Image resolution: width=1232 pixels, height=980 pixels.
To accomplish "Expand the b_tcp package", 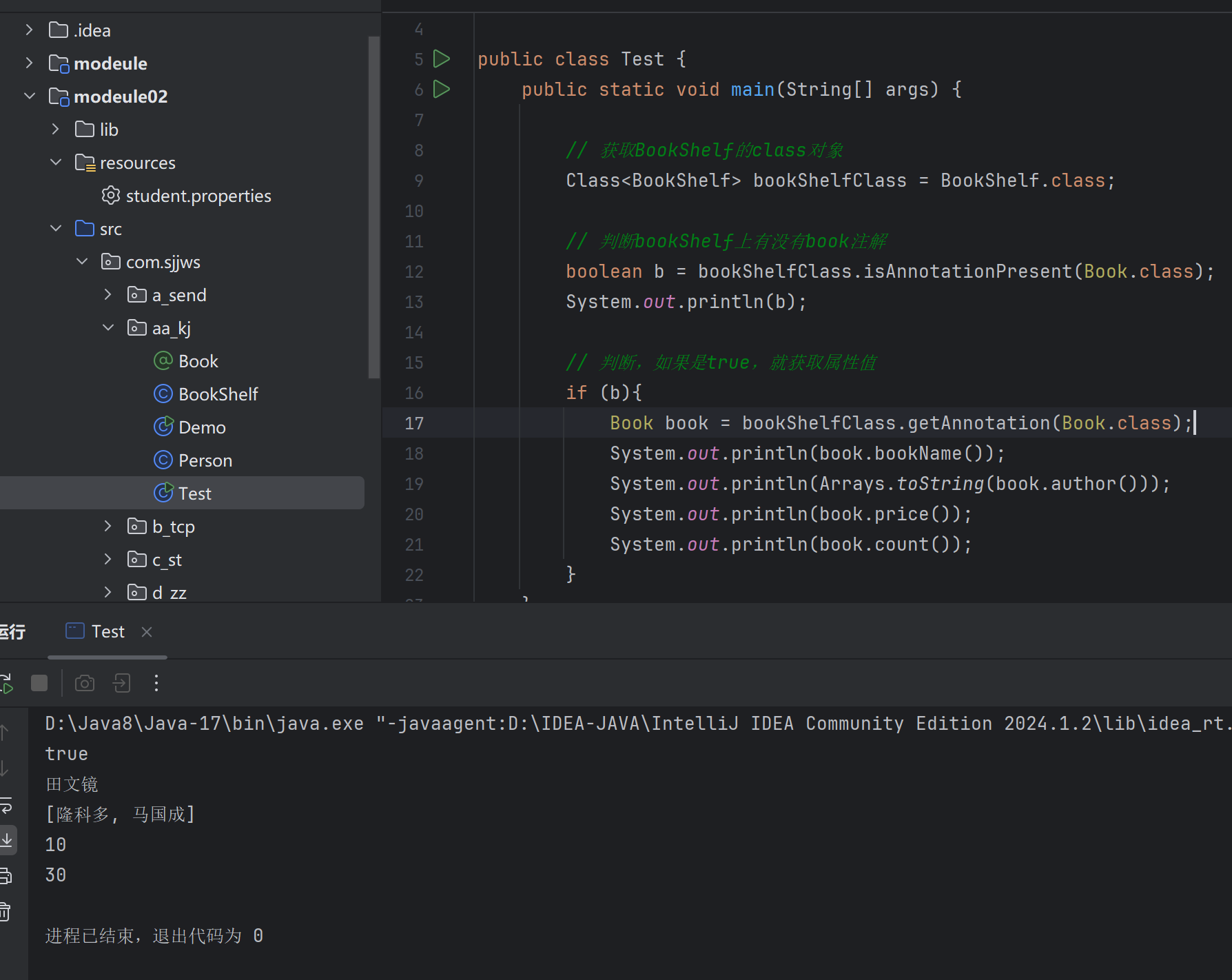I will click(107, 527).
